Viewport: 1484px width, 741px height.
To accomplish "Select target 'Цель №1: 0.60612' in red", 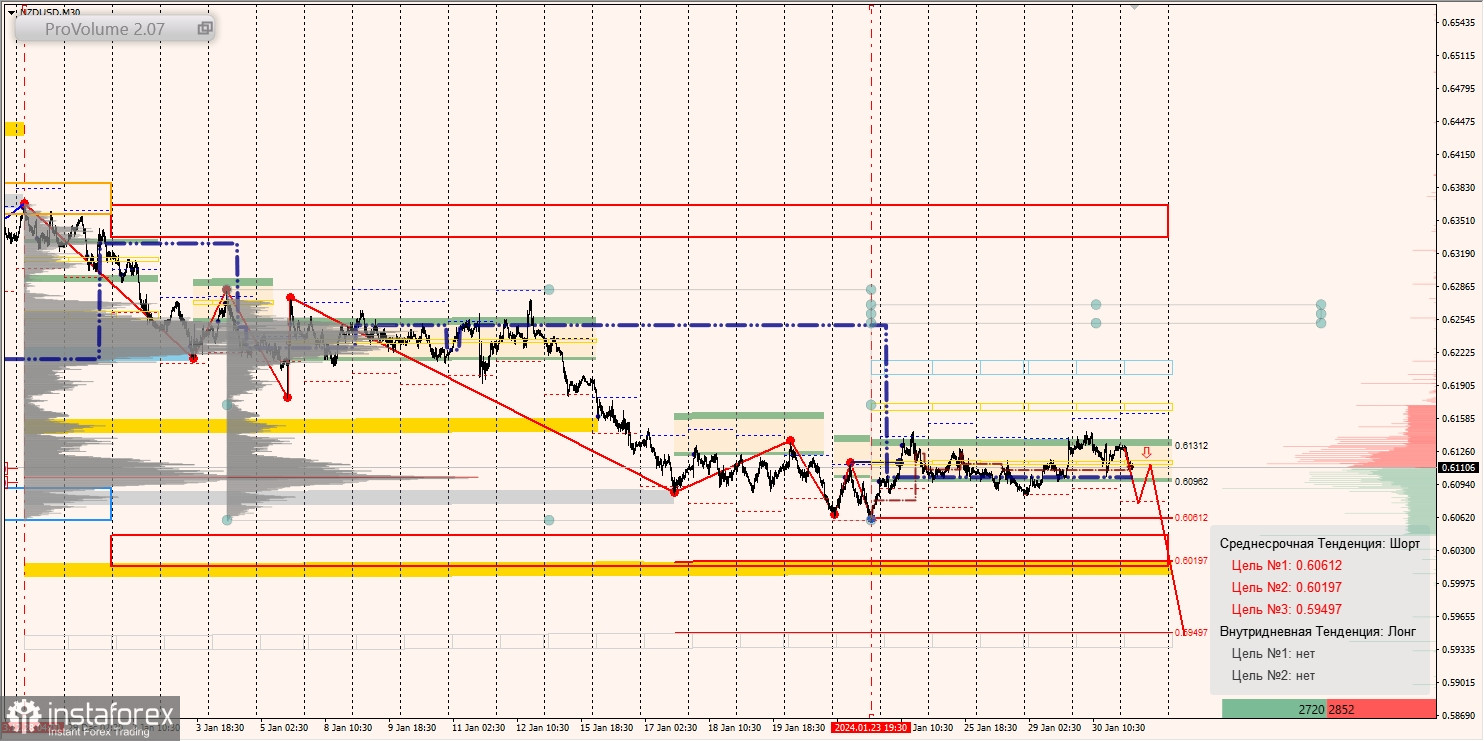I will (1286, 565).
